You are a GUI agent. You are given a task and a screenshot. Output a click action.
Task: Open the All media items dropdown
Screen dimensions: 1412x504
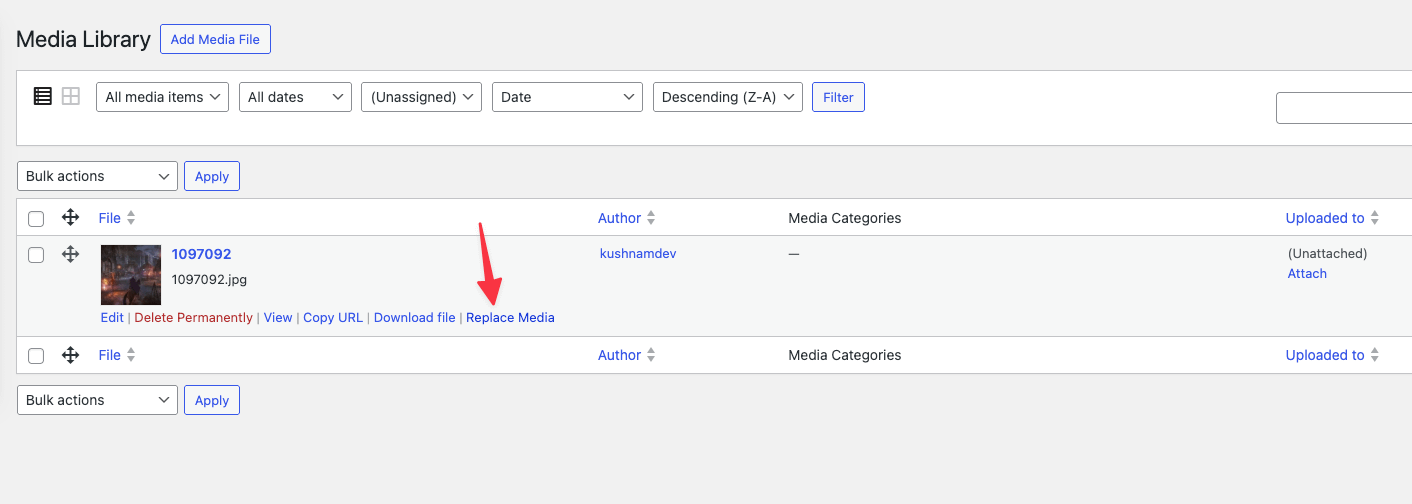(x=162, y=97)
